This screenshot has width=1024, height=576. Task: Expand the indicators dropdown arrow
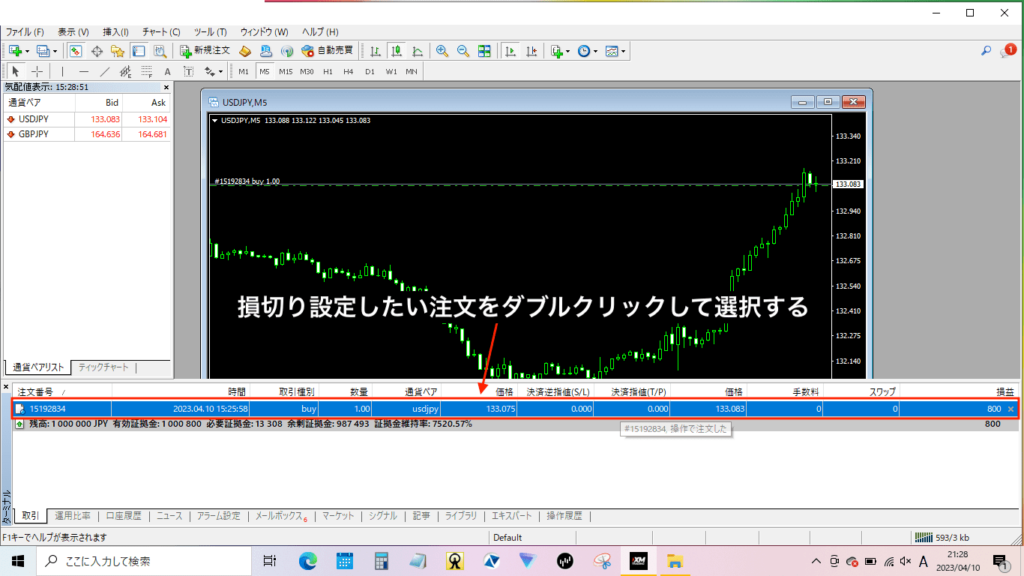568,52
